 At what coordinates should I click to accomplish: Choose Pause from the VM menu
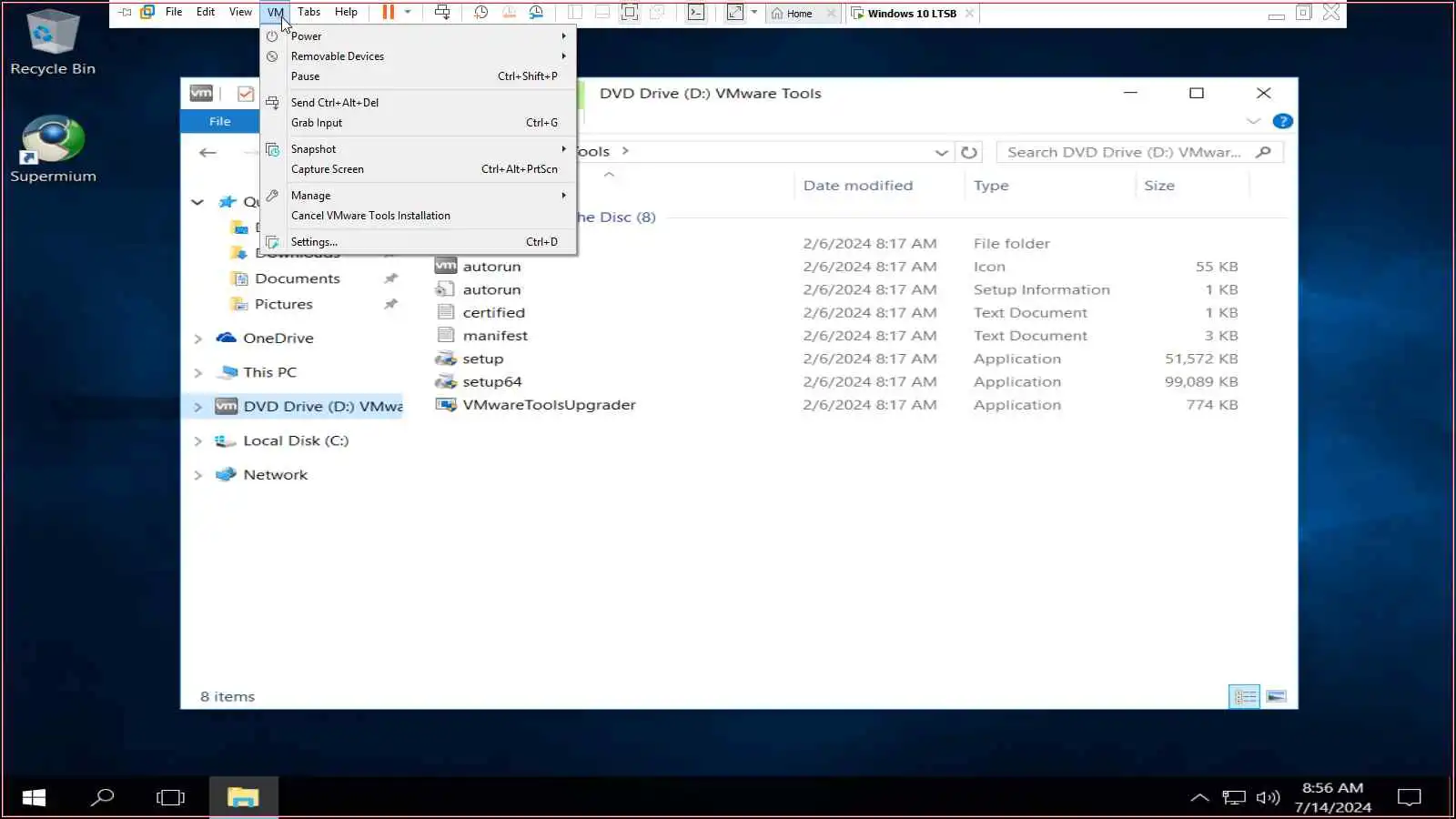(x=419, y=76)
